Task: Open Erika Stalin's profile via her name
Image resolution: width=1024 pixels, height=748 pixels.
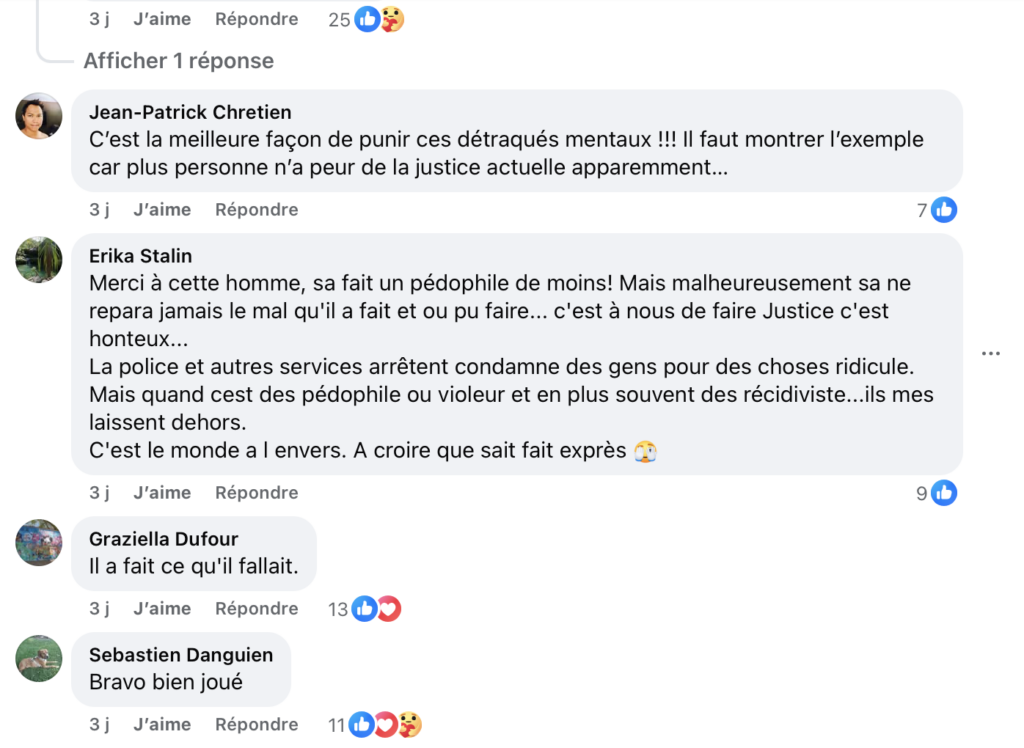Action: coord(140,256)
